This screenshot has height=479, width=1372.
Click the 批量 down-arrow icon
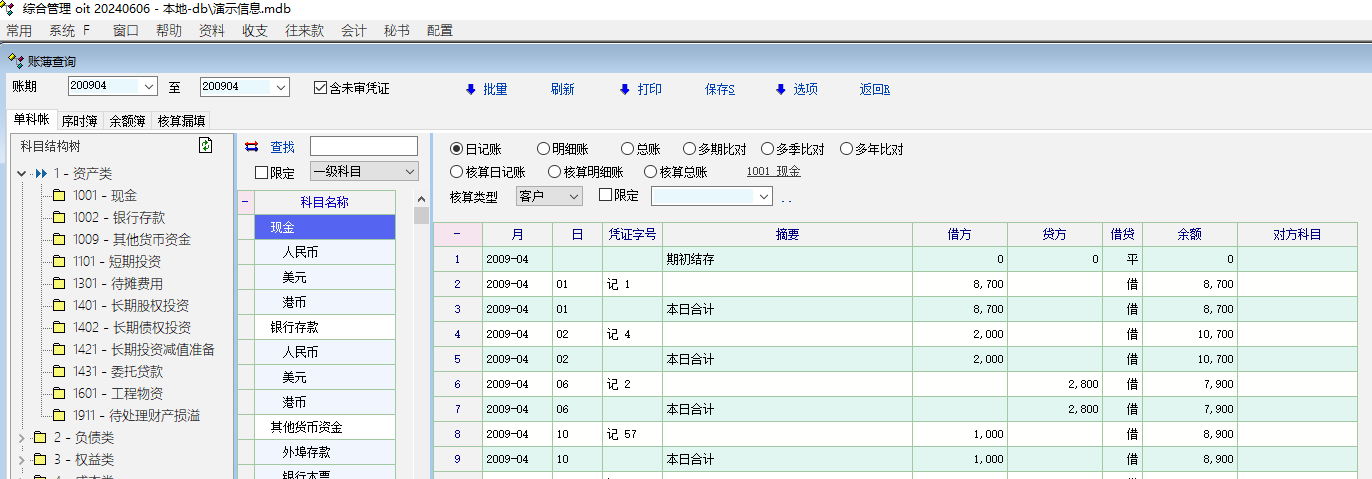(x=470, y=89)
